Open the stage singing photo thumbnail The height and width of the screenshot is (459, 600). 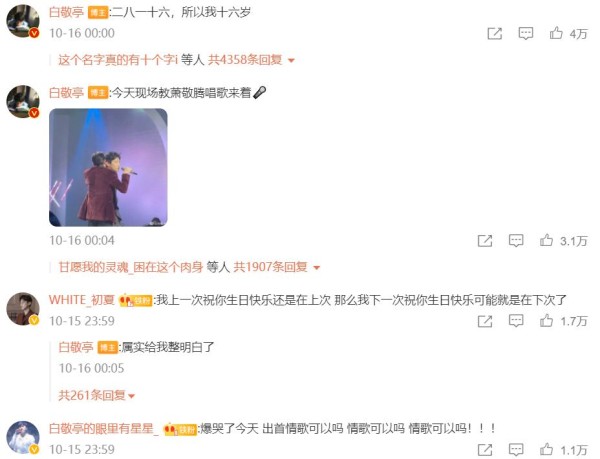click(x=108, y=168)
